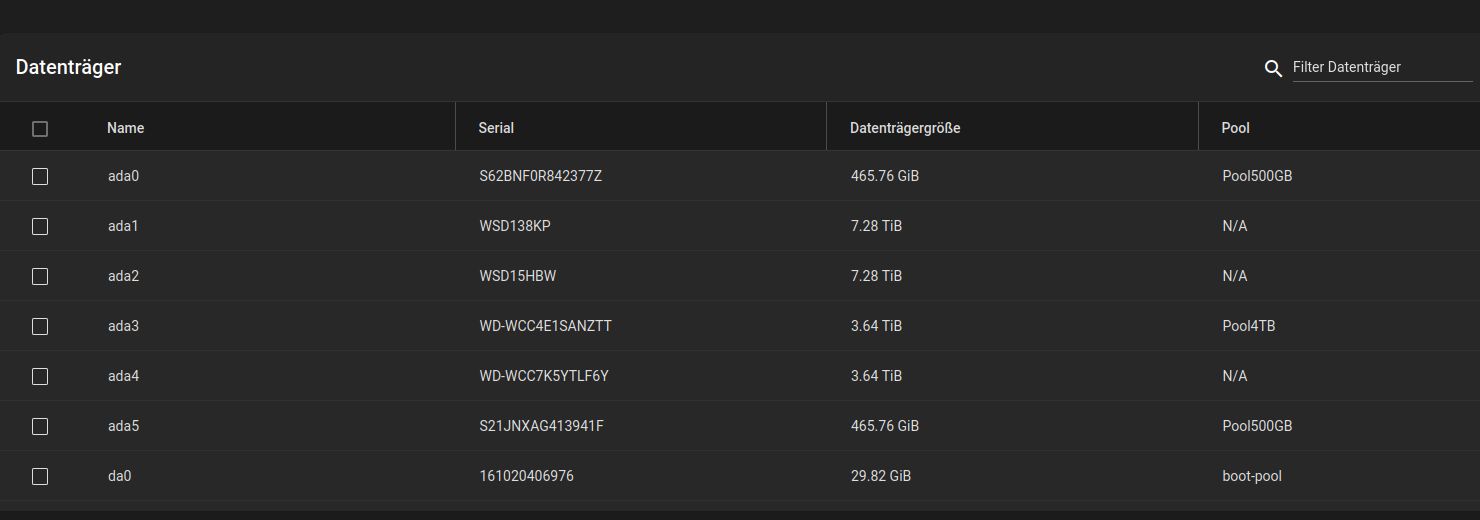This screenshot has width=1480, height=520.
Task: Sort by the Pool column header
Action: 1235,128
